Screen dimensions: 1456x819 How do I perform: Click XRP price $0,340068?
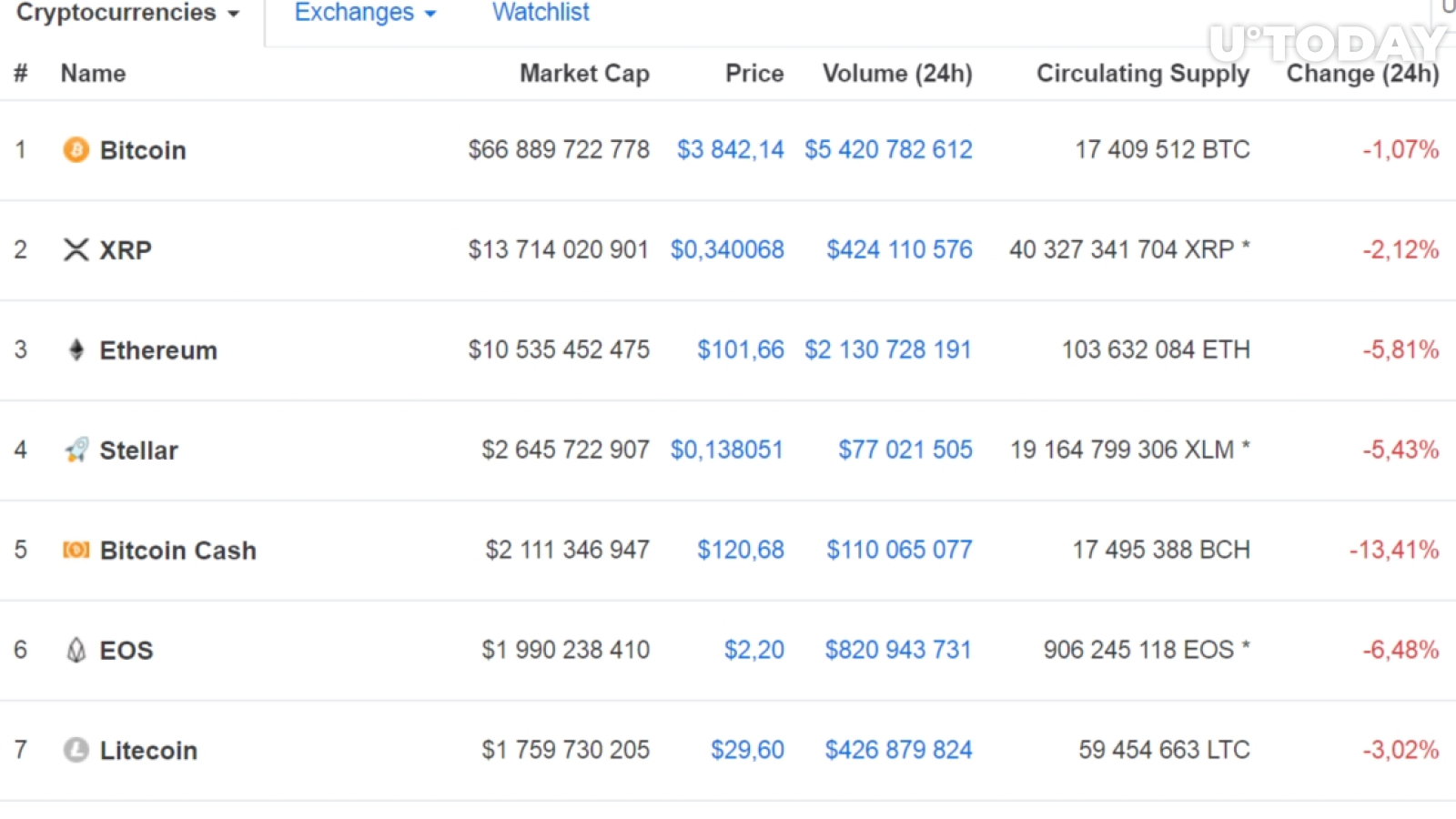(x=727, y=249)
